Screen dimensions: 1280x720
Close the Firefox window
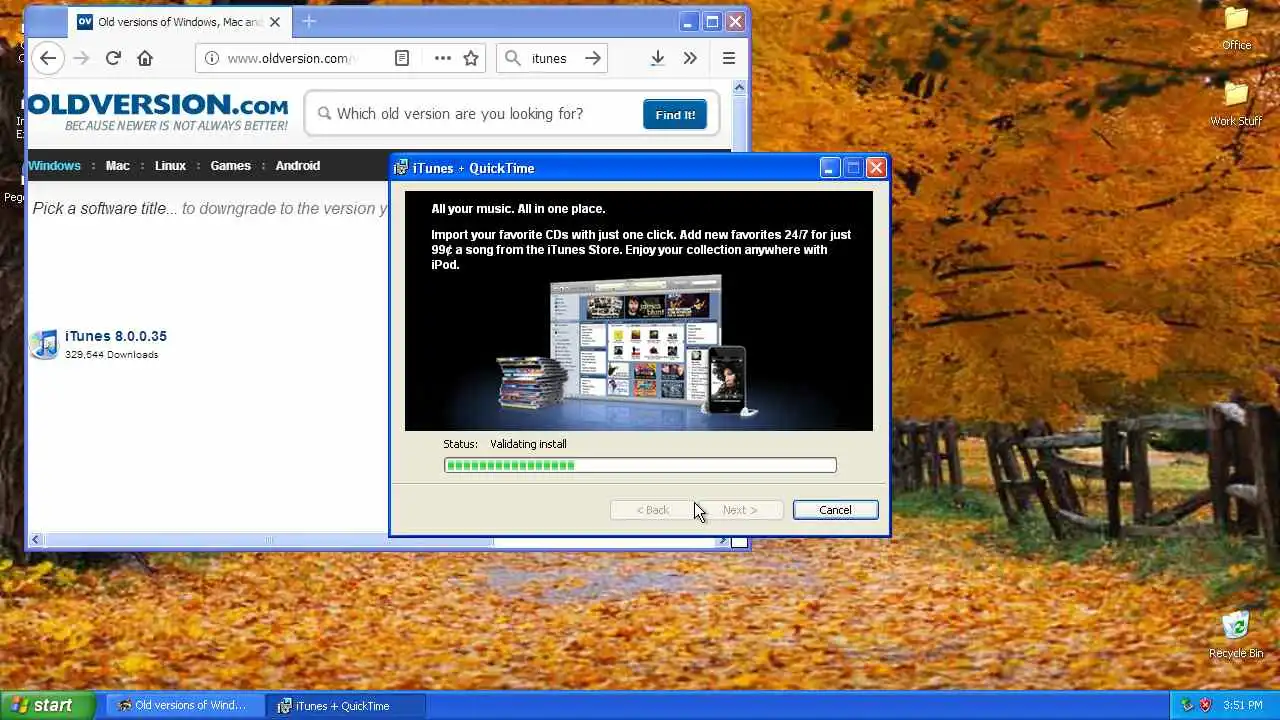(x=735, y=22)
